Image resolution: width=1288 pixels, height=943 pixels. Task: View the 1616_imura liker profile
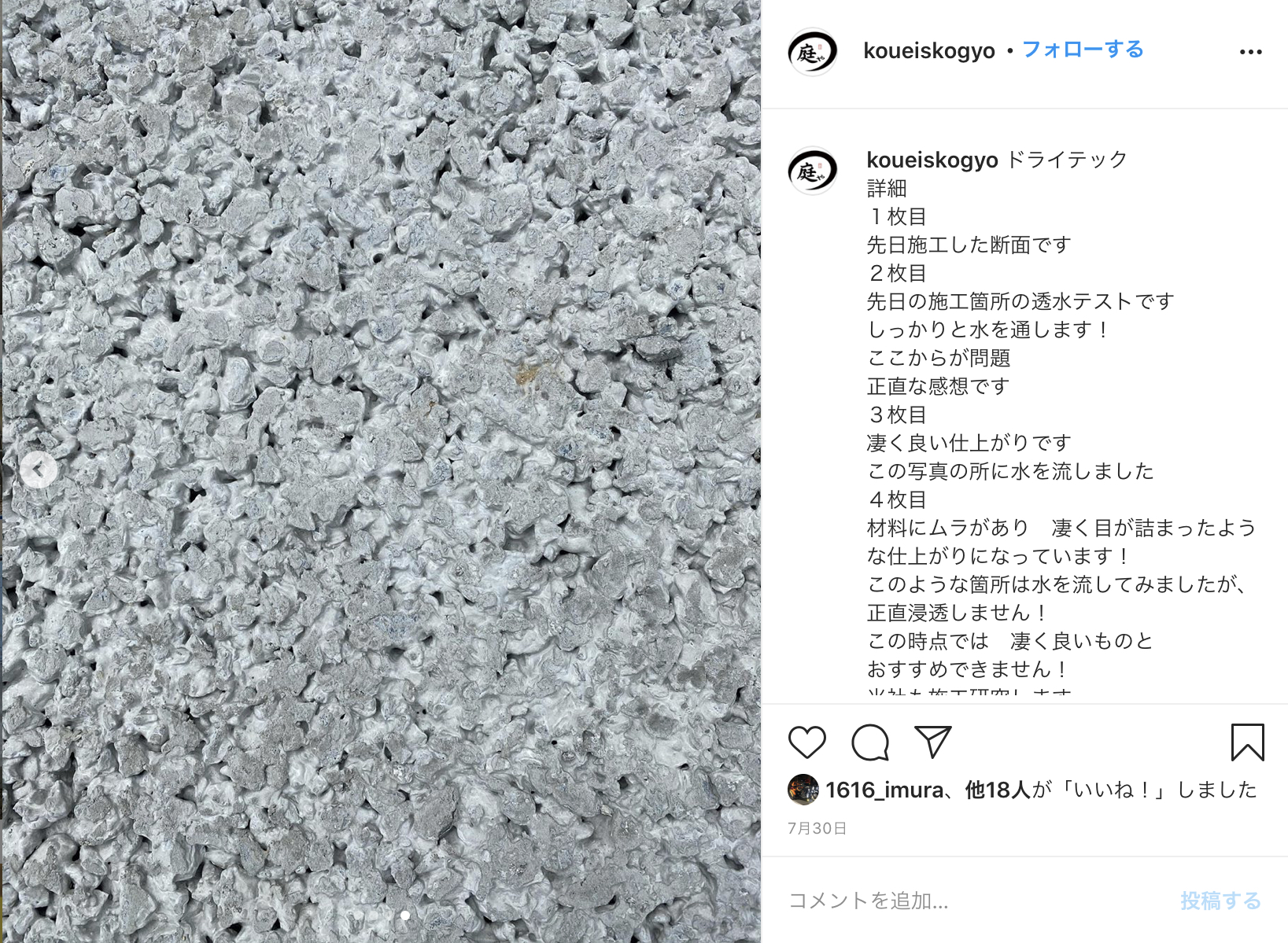pos(884,790)
